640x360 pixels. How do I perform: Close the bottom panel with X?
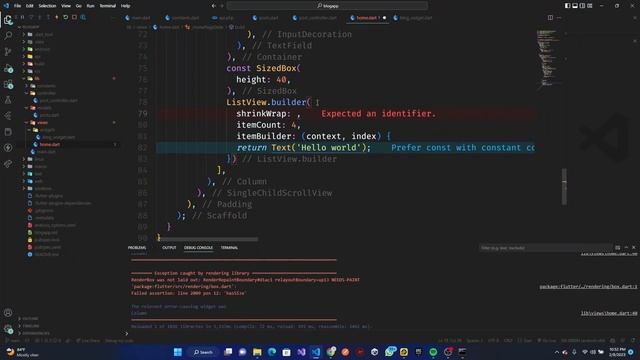tap(633, 247)
